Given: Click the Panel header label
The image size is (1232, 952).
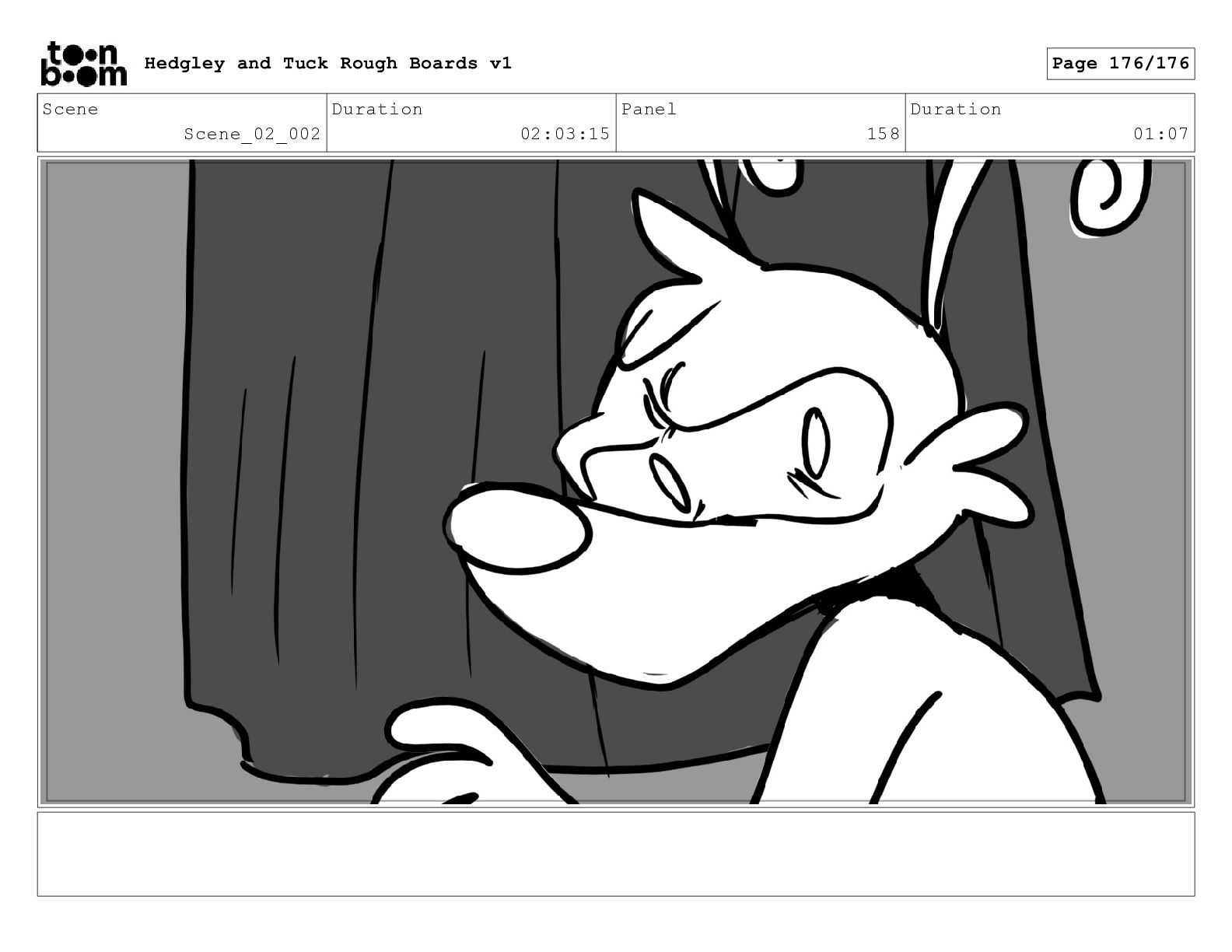Looking at the screenshot, I should click(649, 109).
